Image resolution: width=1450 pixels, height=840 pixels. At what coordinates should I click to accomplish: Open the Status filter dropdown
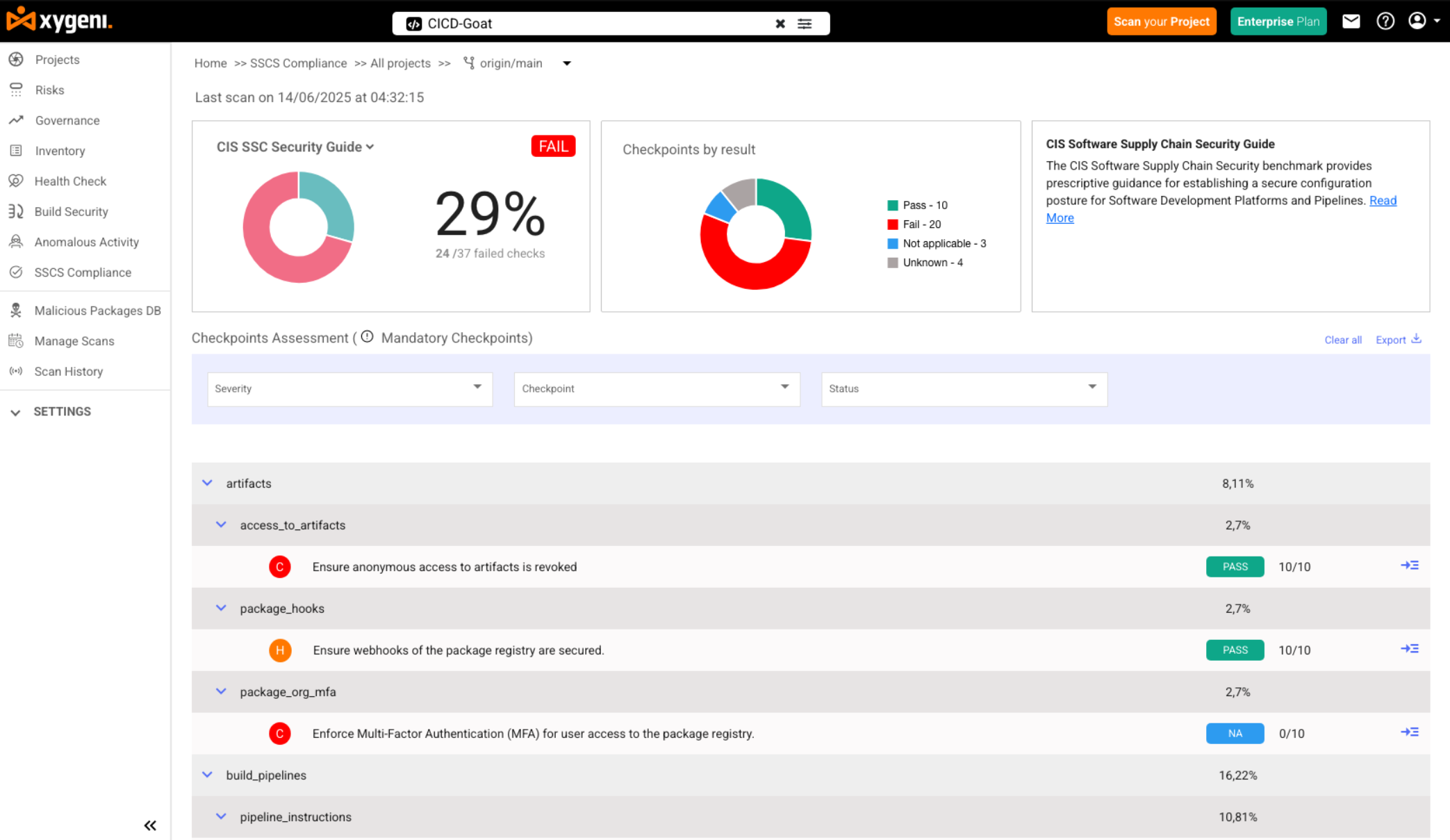(x=963, y=388)
